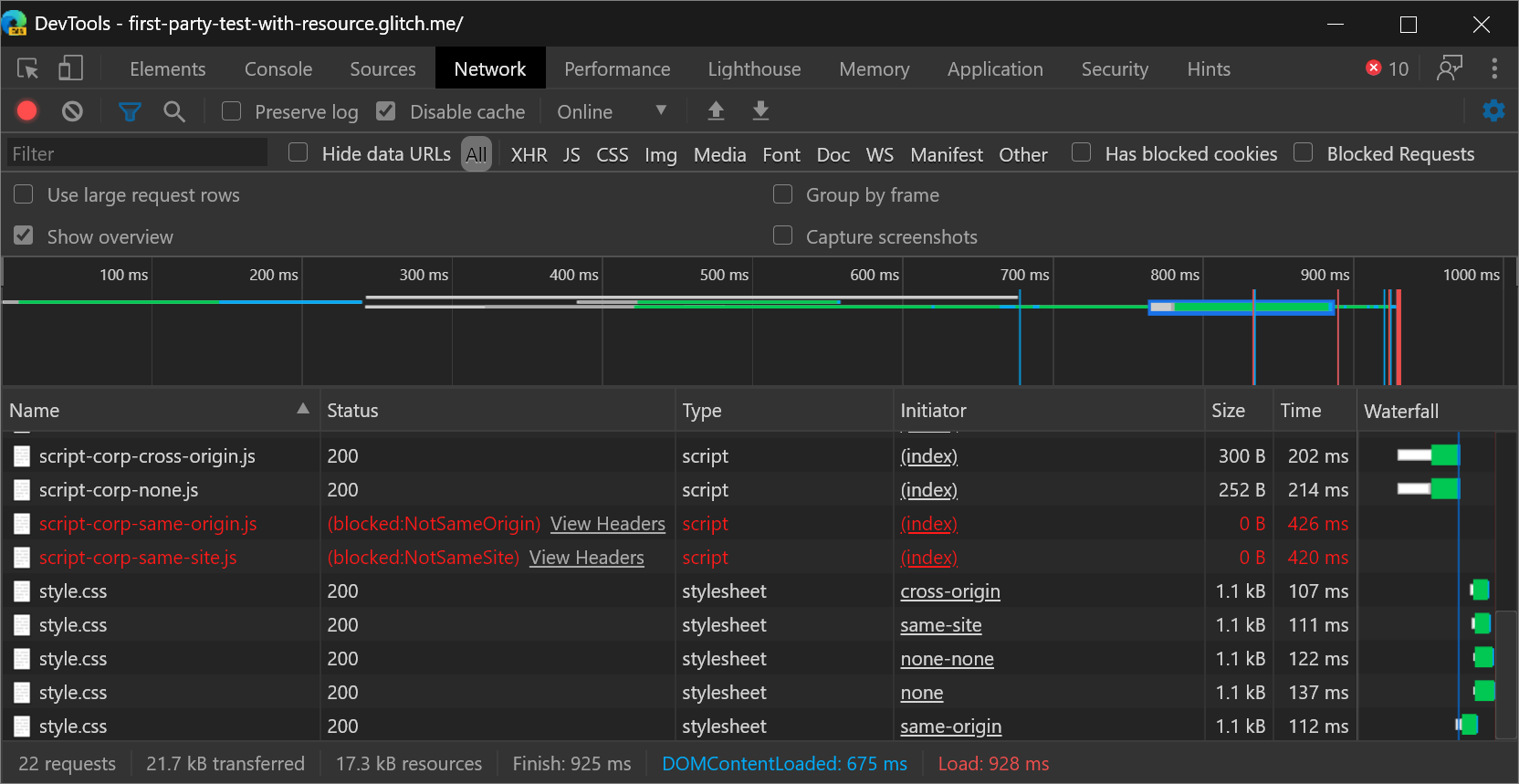Enable the Preserve log checkbox
The width and height of the screenshot is (1519, 784).
click(x=232, y=111)
